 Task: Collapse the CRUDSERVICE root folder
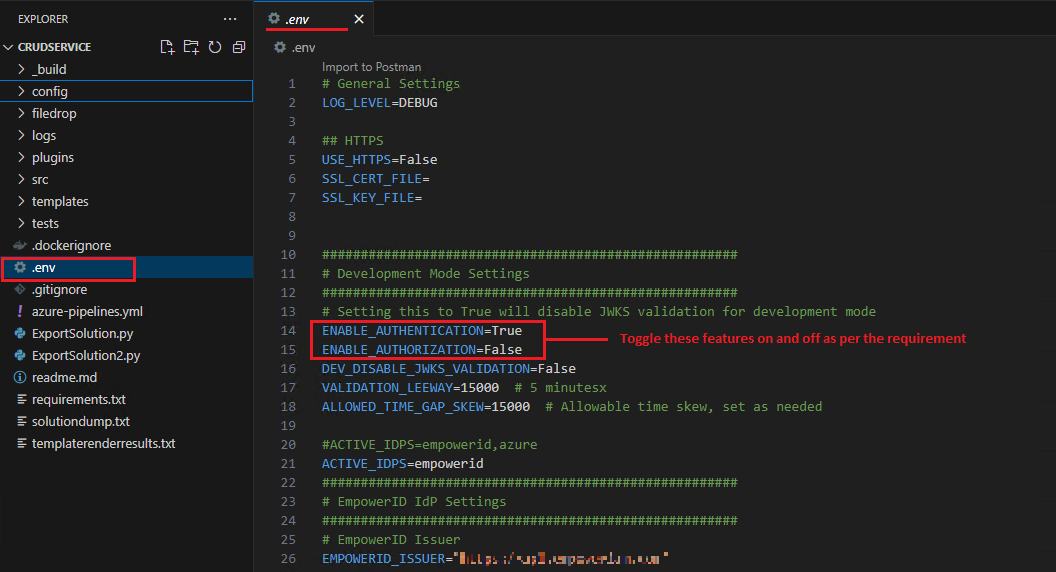pyautogui.click(x=9, y=47)
